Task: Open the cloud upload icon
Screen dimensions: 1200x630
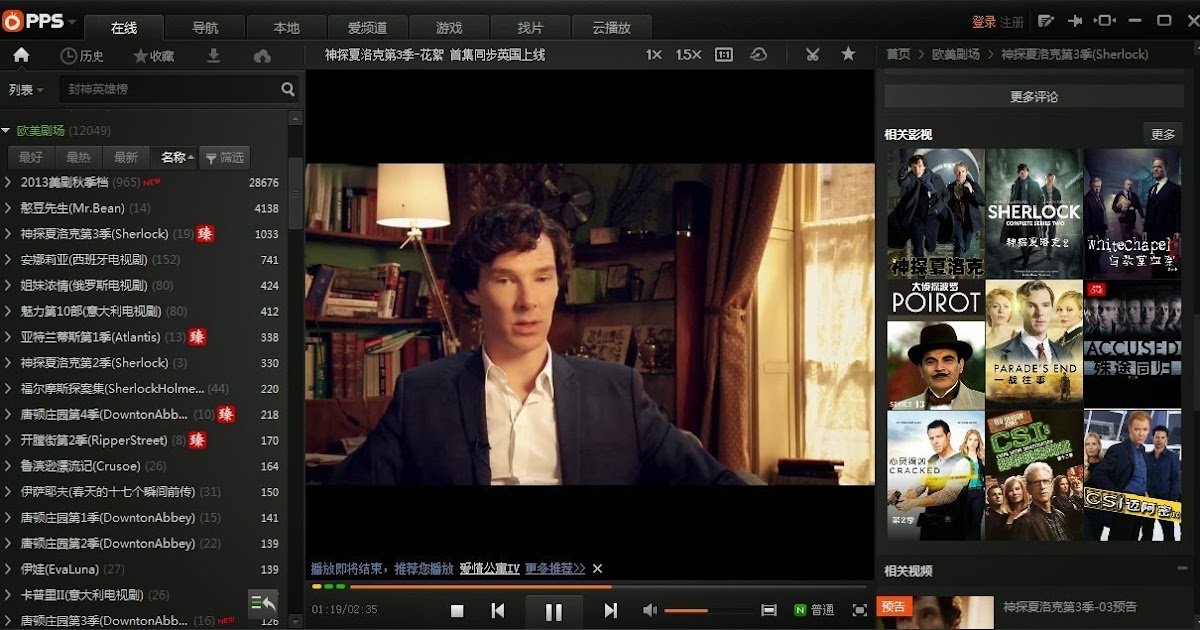Action: tap(263, 56)
